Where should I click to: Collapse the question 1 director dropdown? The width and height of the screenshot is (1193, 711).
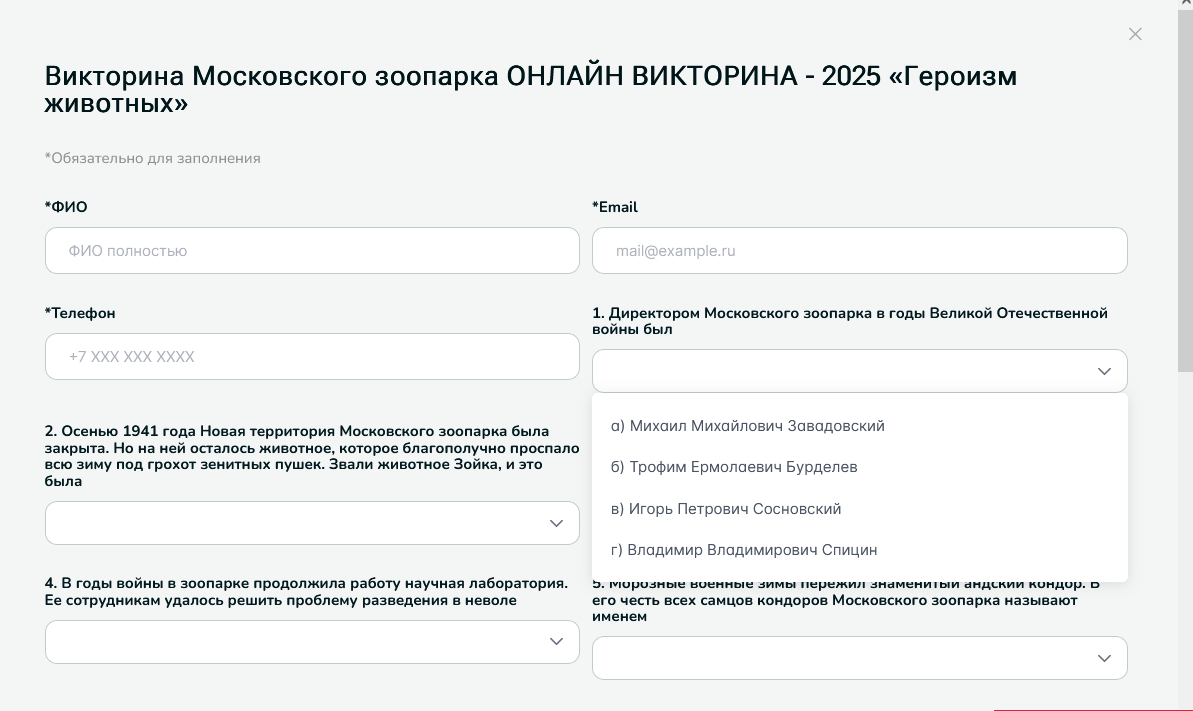pos(860,371)
